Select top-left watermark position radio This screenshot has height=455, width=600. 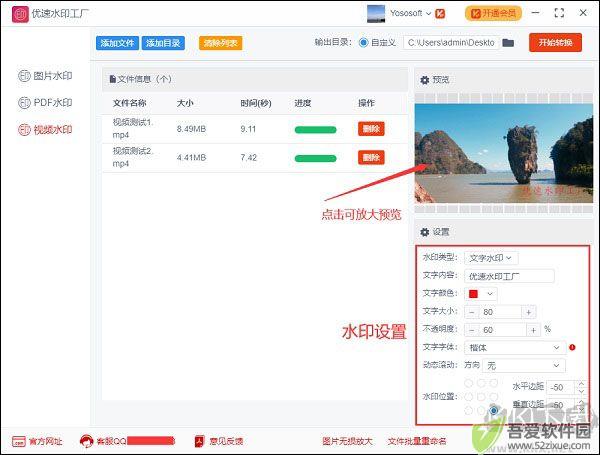coord(468,383)
